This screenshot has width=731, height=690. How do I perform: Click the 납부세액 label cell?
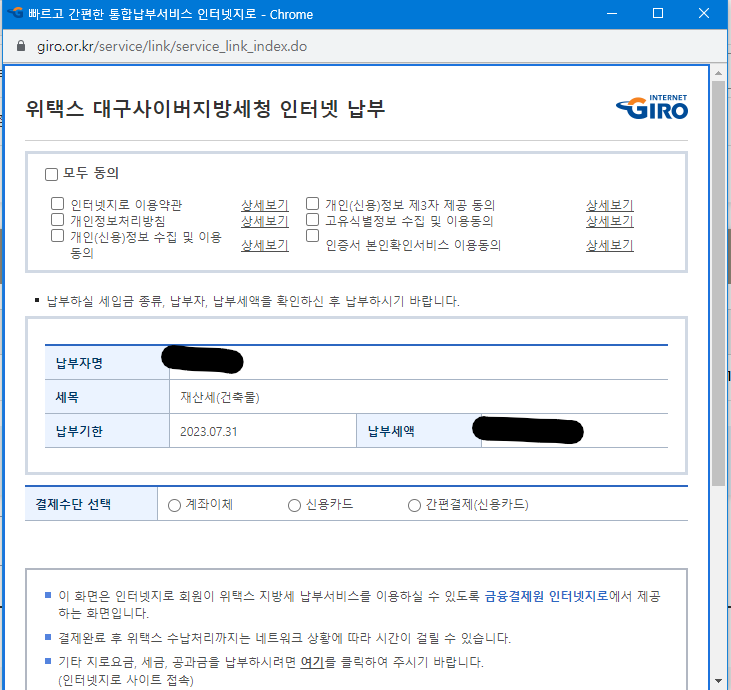[x=419, y=431]
